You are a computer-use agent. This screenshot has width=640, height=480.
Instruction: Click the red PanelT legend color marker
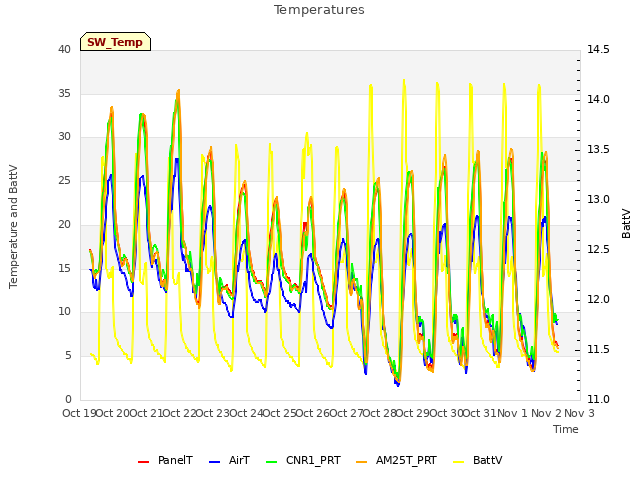tap(144, 462)
